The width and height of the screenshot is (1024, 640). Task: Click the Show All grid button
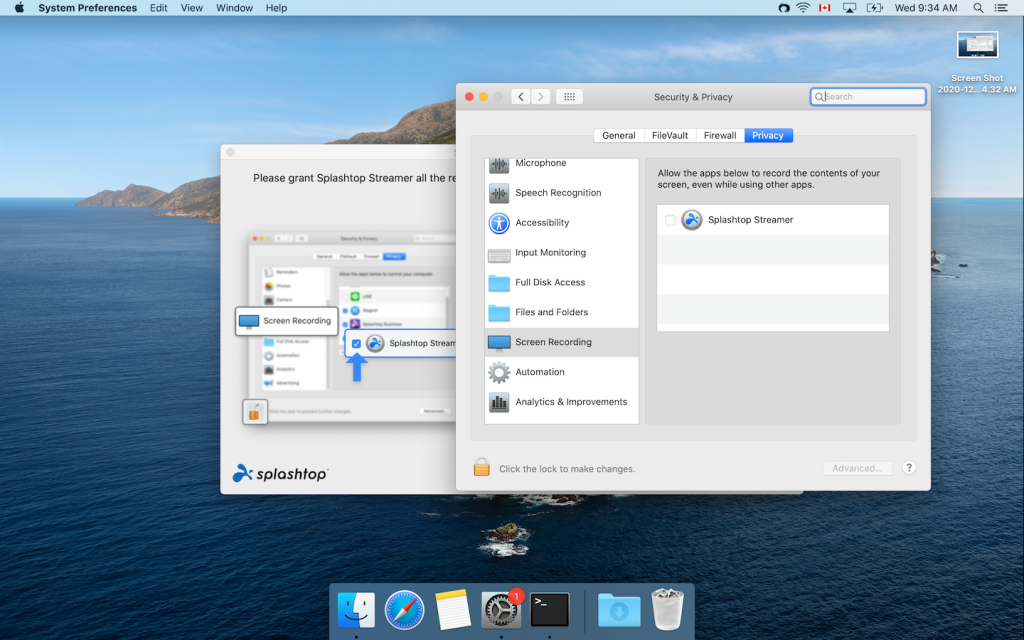569,97
